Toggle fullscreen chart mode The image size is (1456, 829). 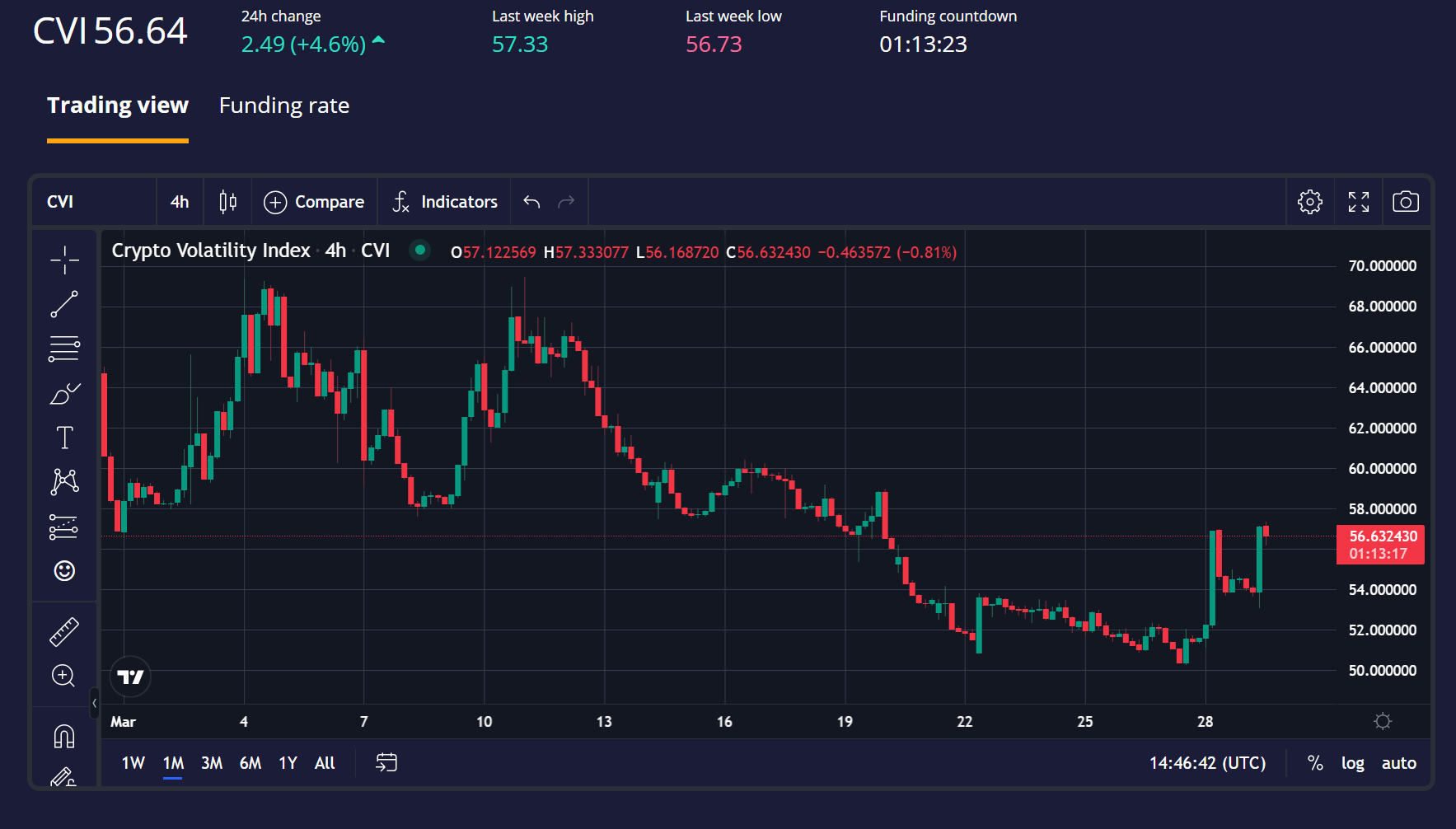[x=1358, y=202]
